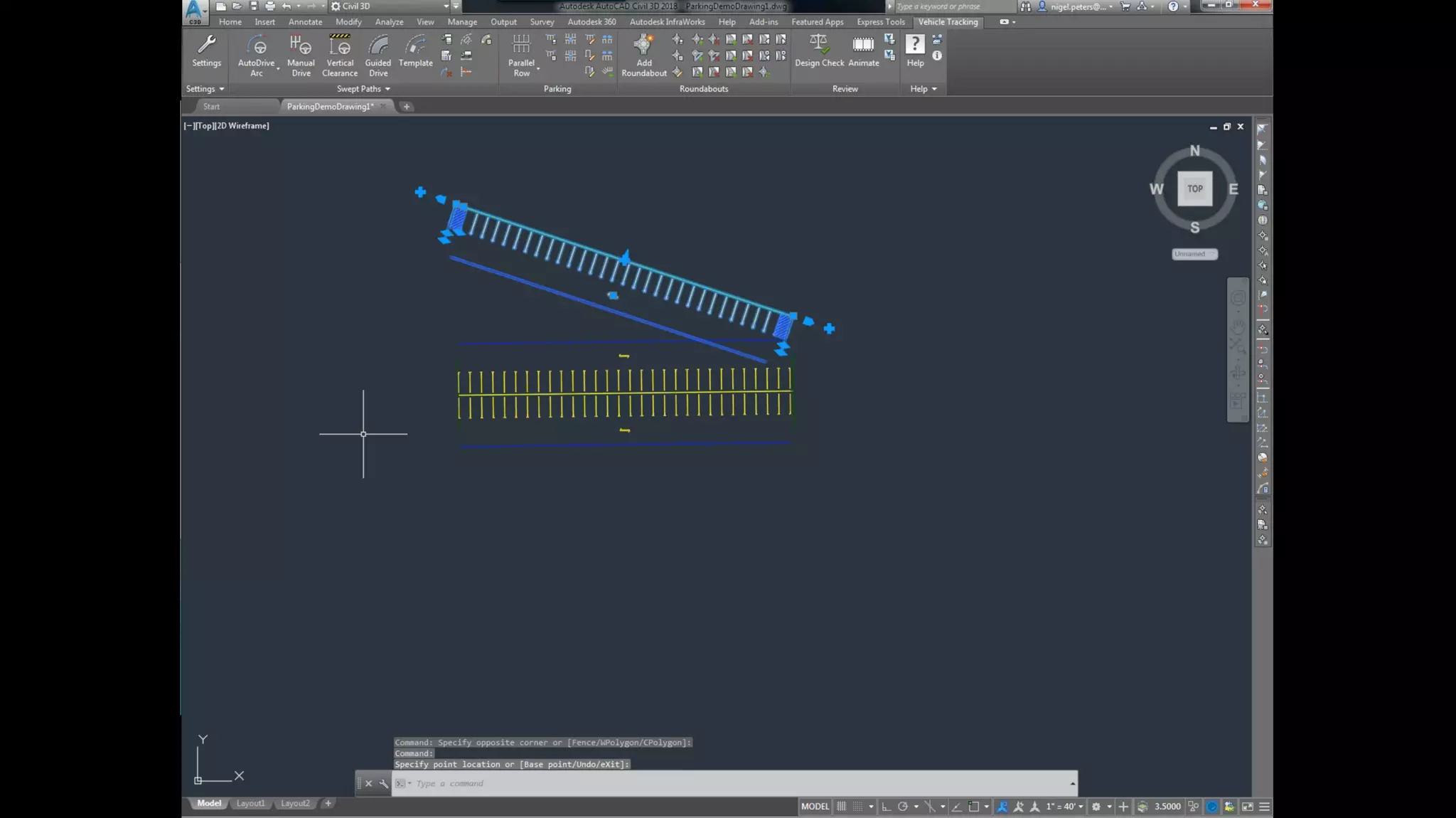Screen dimensions: 1456x818
Task: Expand the Swept Paths panel dropdown
Action: [363, 89]
